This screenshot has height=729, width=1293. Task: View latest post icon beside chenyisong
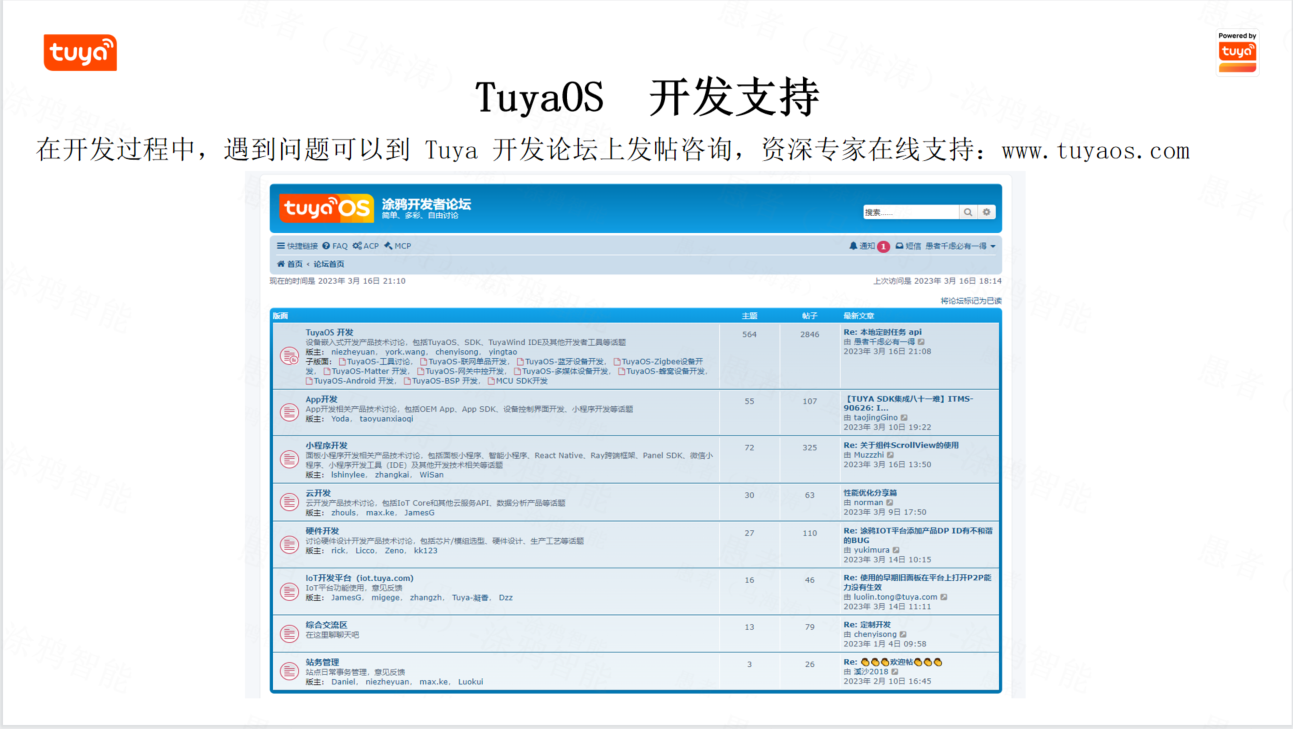coord(902,635)
